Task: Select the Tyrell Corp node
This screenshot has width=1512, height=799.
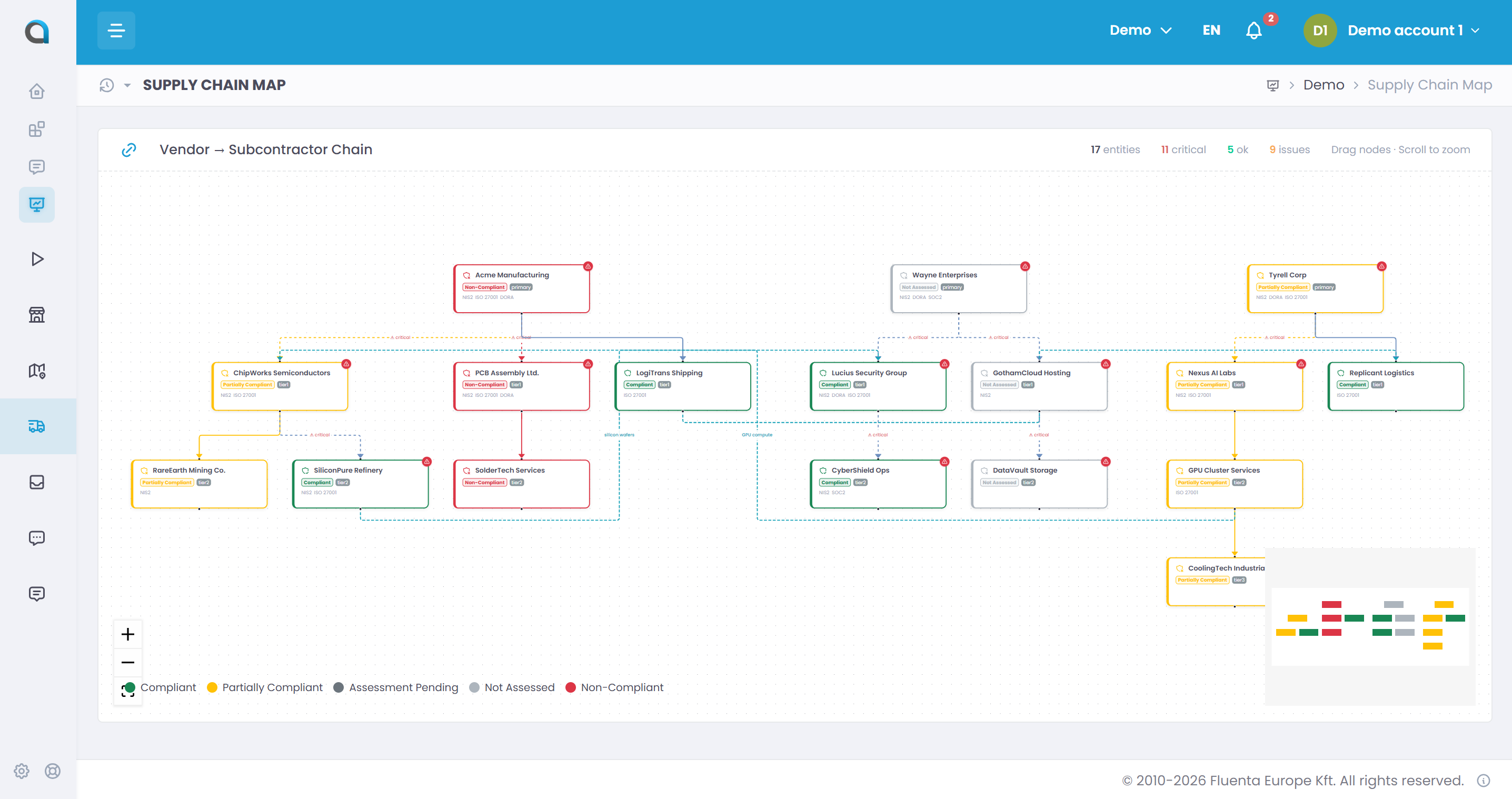Action: tap(1315, 288)
